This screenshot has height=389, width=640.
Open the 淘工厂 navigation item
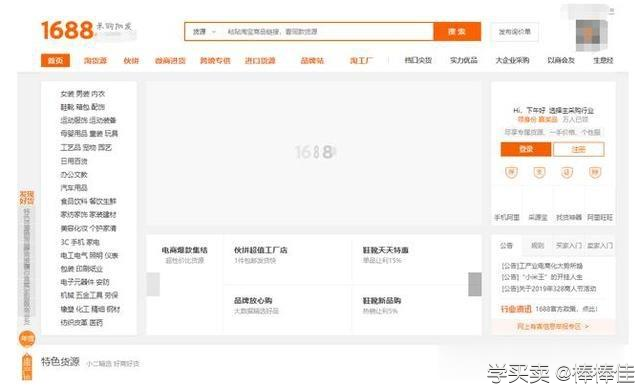coord(361,60)
